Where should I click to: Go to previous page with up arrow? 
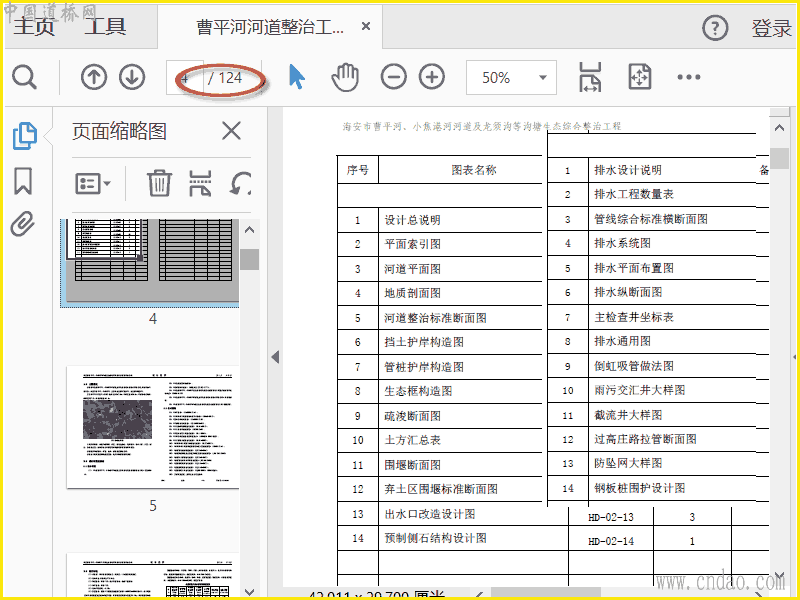point(94,78)
